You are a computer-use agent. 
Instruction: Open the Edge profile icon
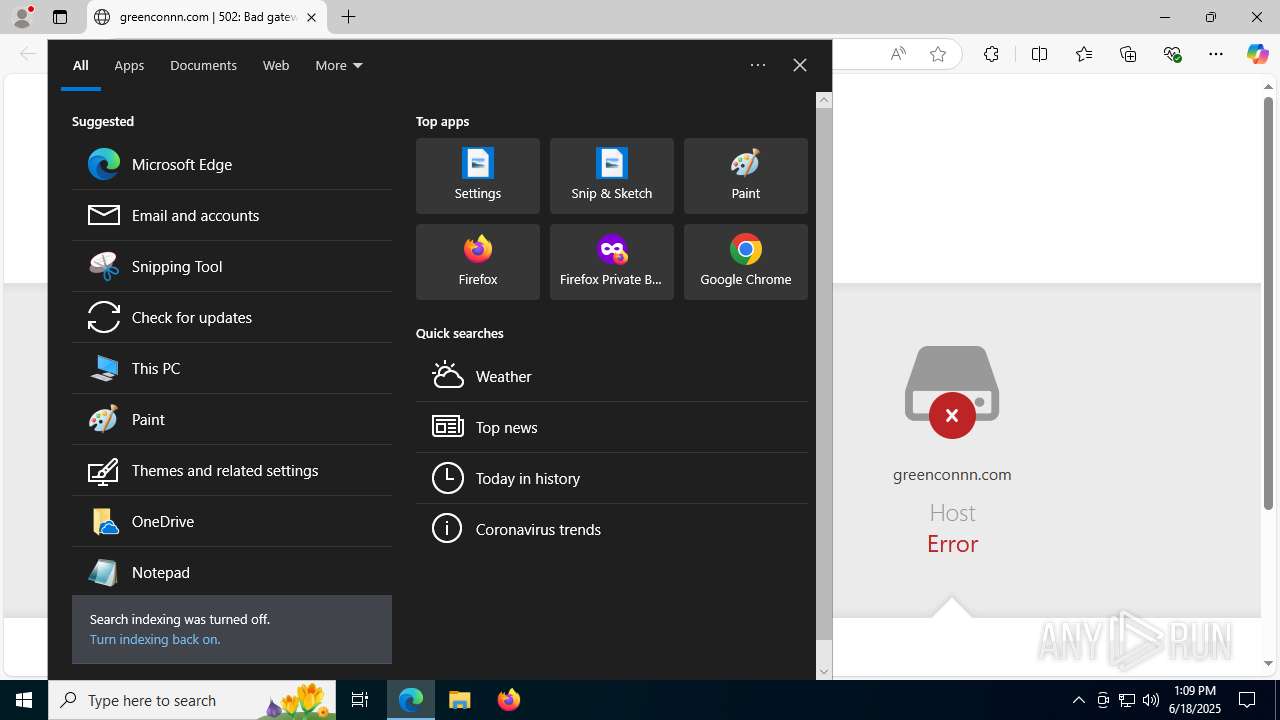pyautogui.click(x=22, y=17)
